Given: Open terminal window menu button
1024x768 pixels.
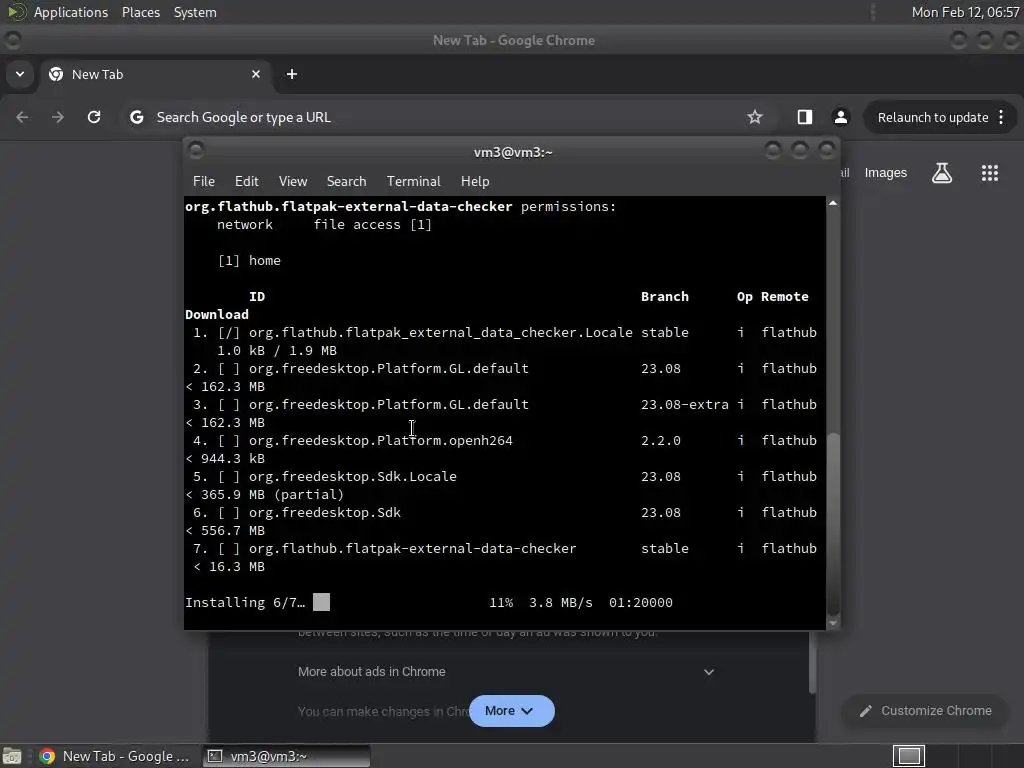Looking at the screenshot, I should tap(196, 151).
